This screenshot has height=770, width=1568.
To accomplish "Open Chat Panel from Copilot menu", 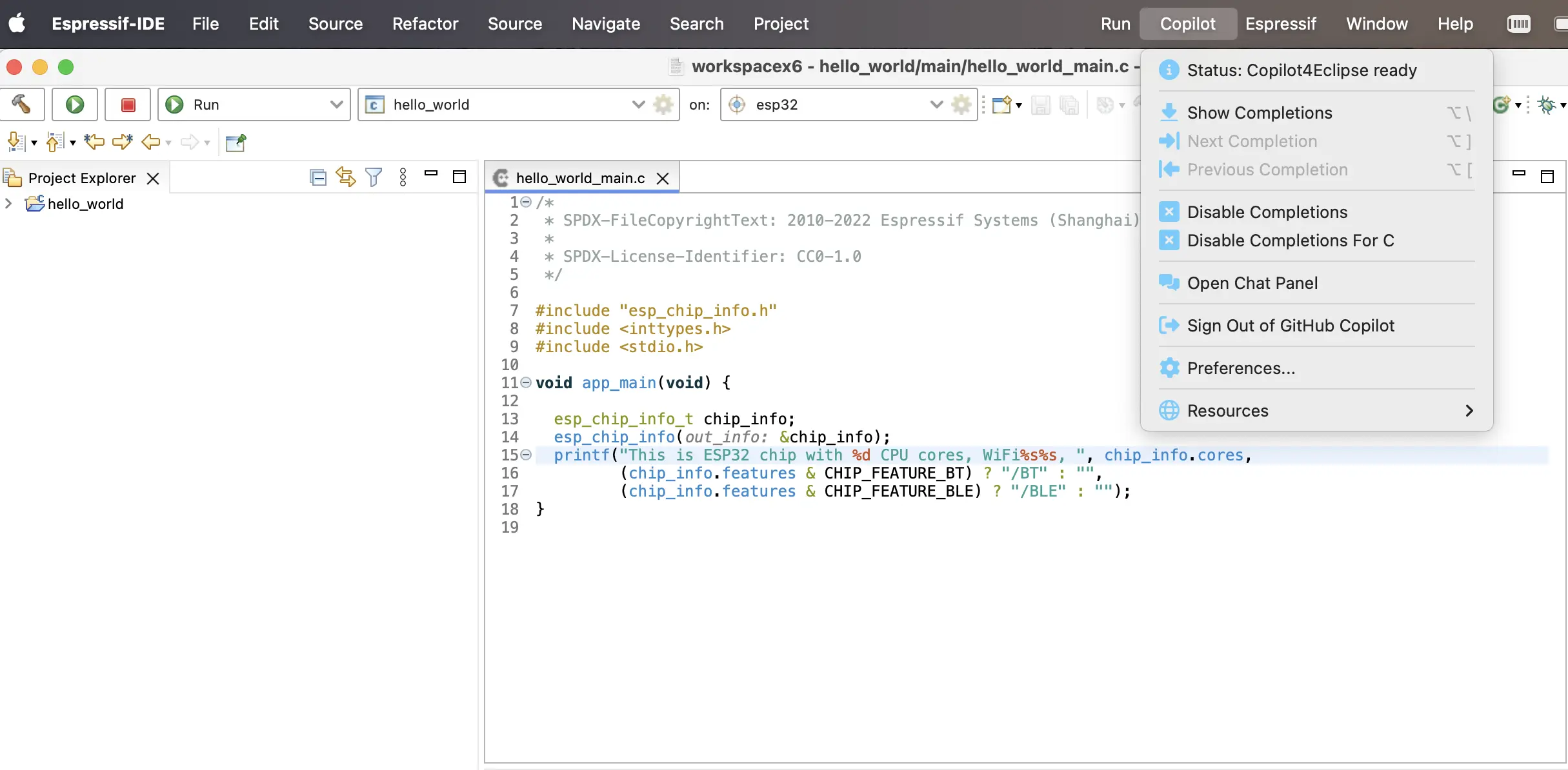I will pyautogui.click(x=1252, y=283).
